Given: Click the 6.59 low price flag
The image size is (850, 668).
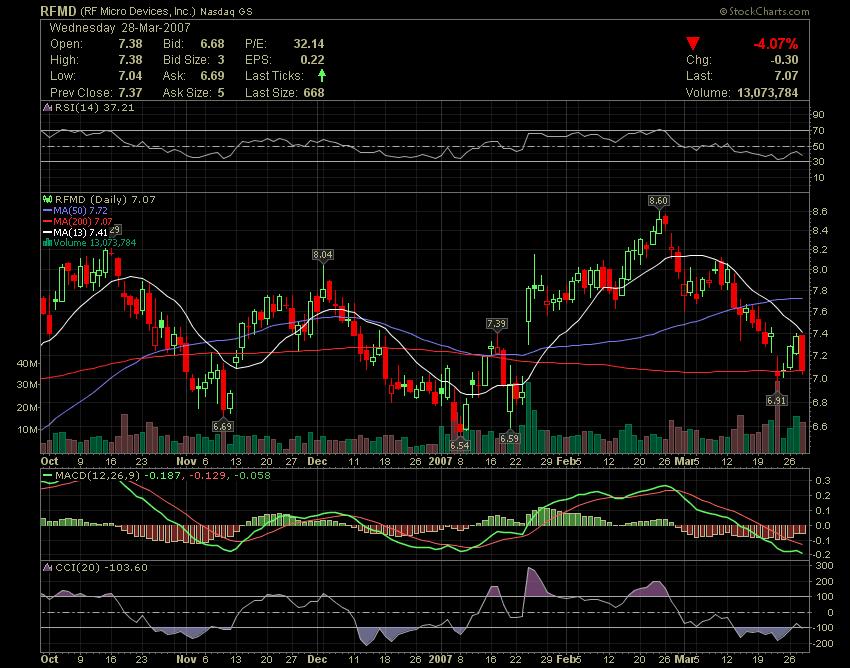Looking at the screenshot, I should click(510, 438).
